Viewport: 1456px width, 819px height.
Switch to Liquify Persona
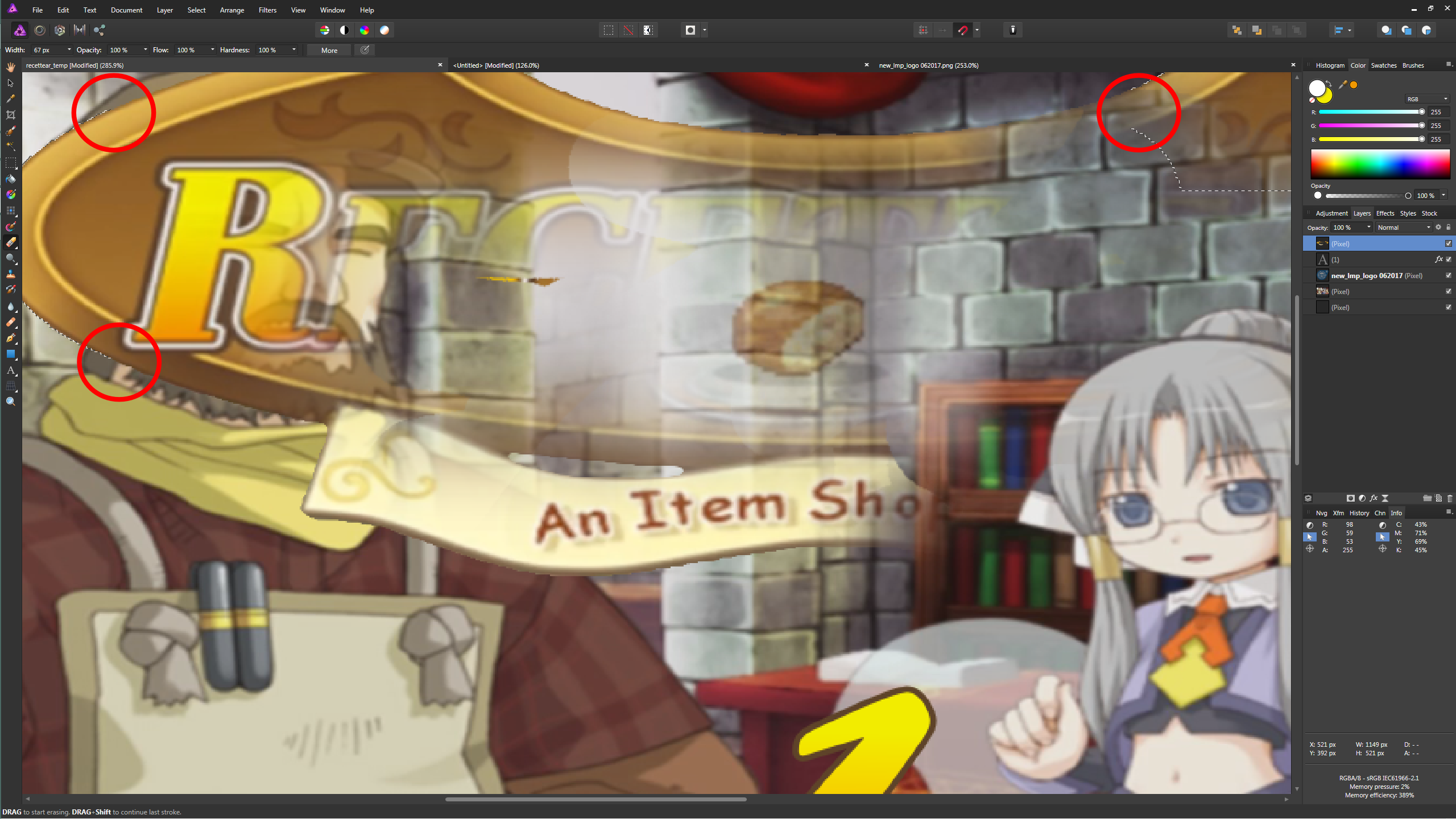coord(40,30)
